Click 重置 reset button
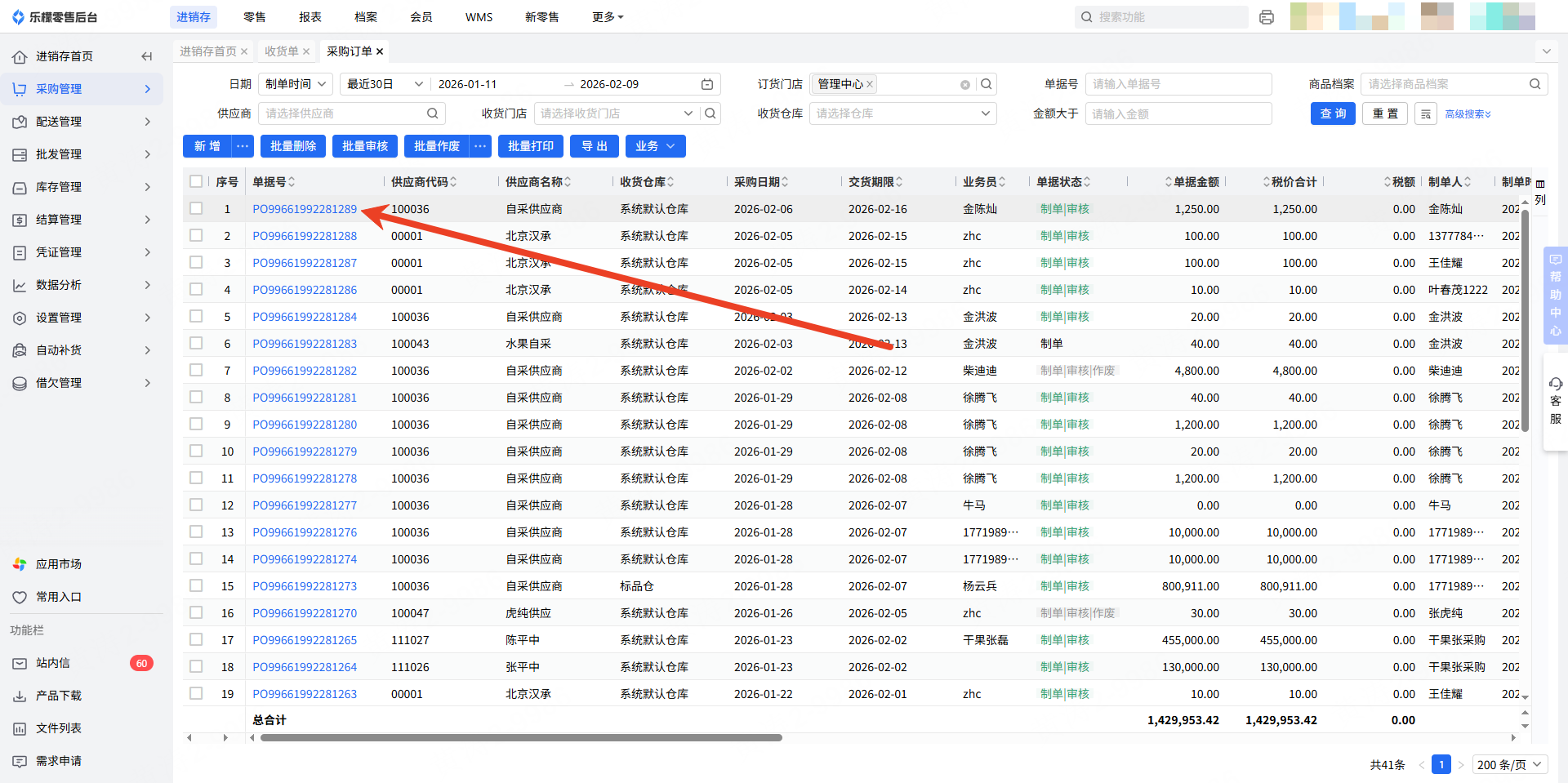1568x783 pixels. click(1386, 113)
